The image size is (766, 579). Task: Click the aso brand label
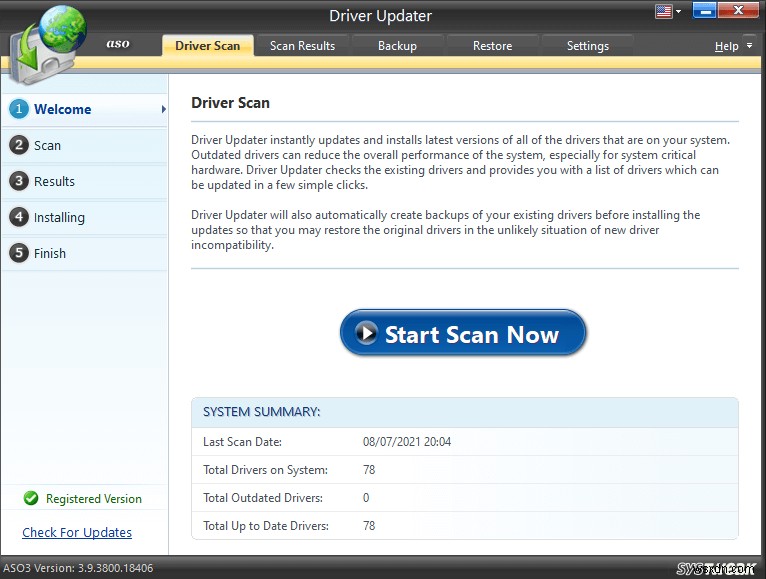pos(118,43)
